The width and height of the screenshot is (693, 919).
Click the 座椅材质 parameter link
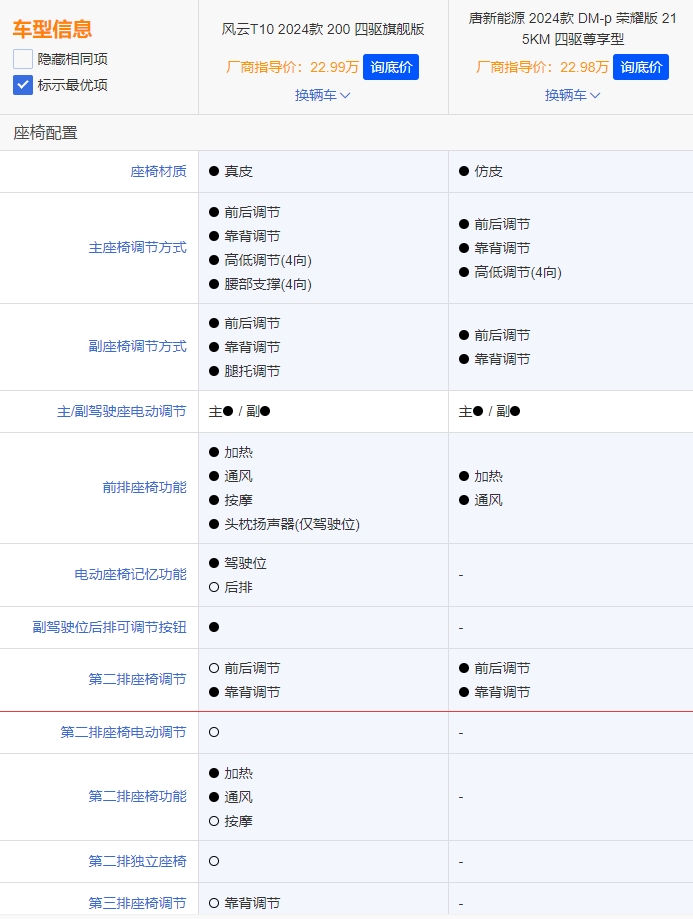tap(158, 171)
